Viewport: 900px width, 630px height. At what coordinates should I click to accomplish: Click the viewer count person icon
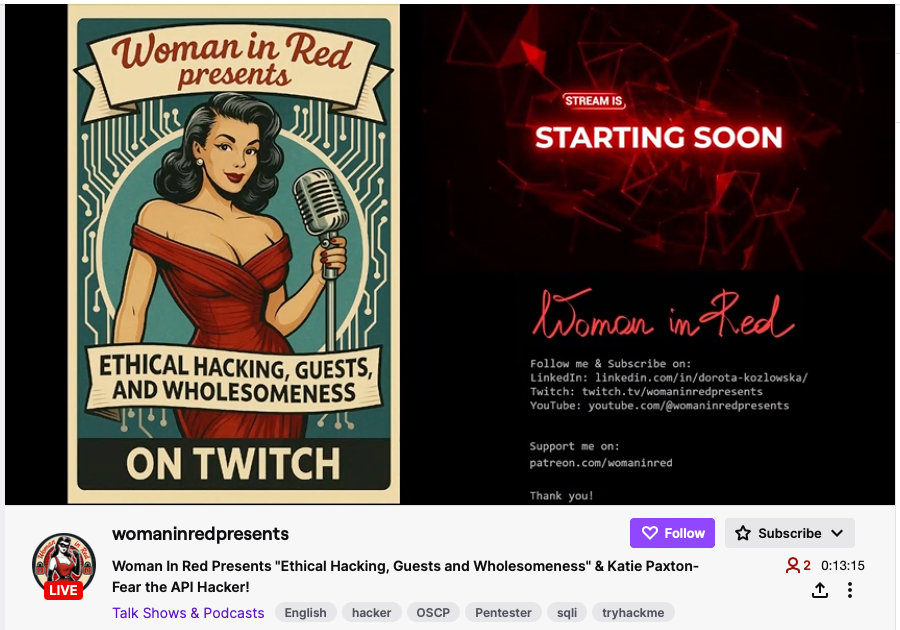792,566
